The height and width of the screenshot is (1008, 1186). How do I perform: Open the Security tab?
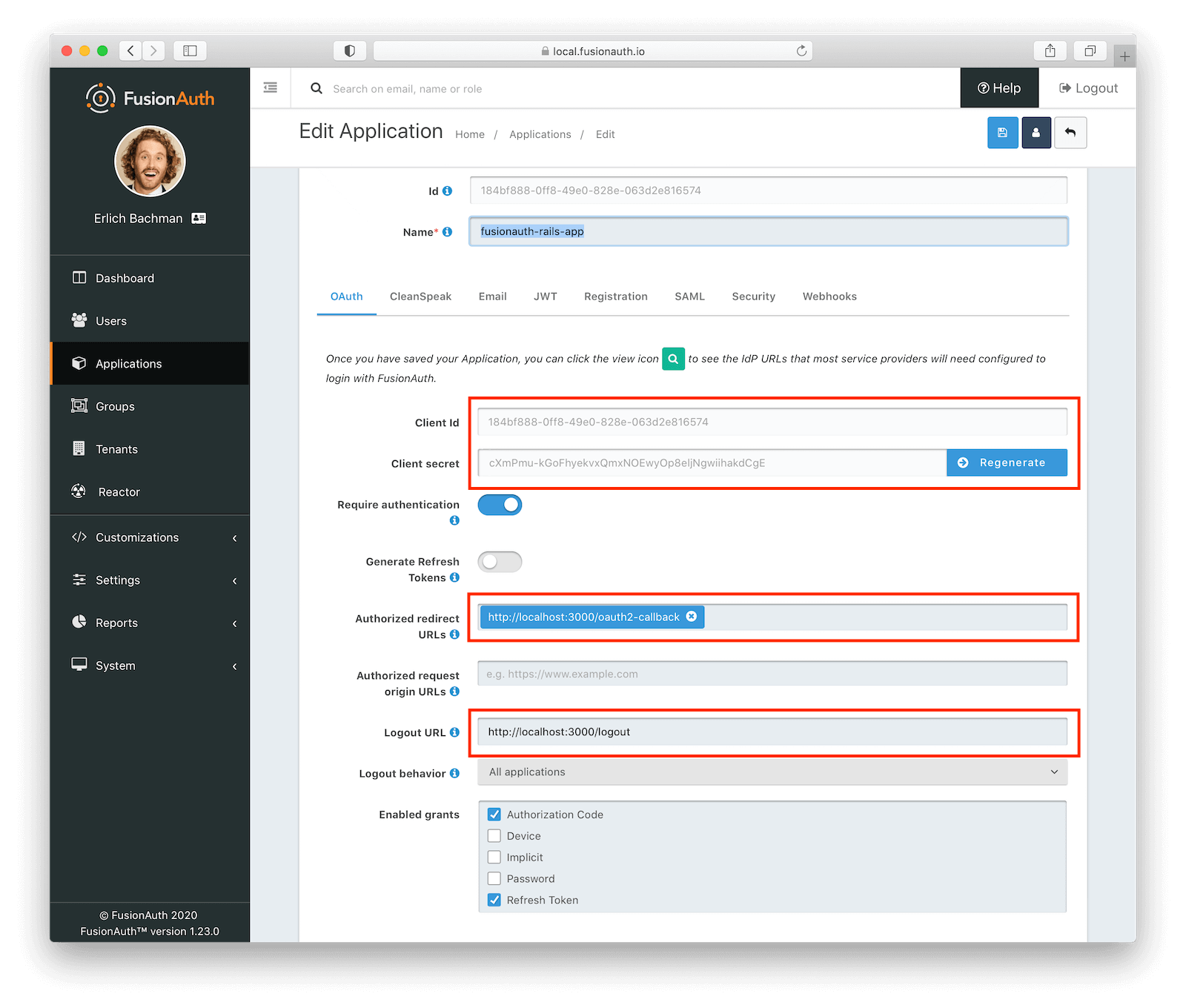coord(753,296)
